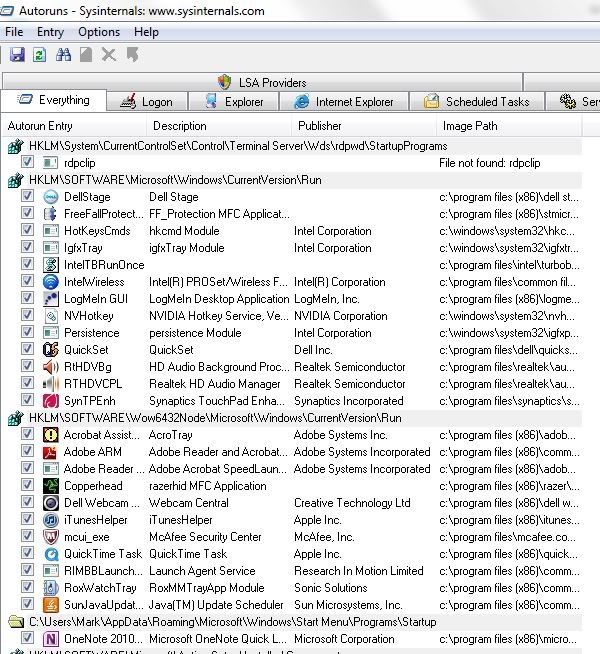Click the iTunesHelper entry icon

point(51,520)
